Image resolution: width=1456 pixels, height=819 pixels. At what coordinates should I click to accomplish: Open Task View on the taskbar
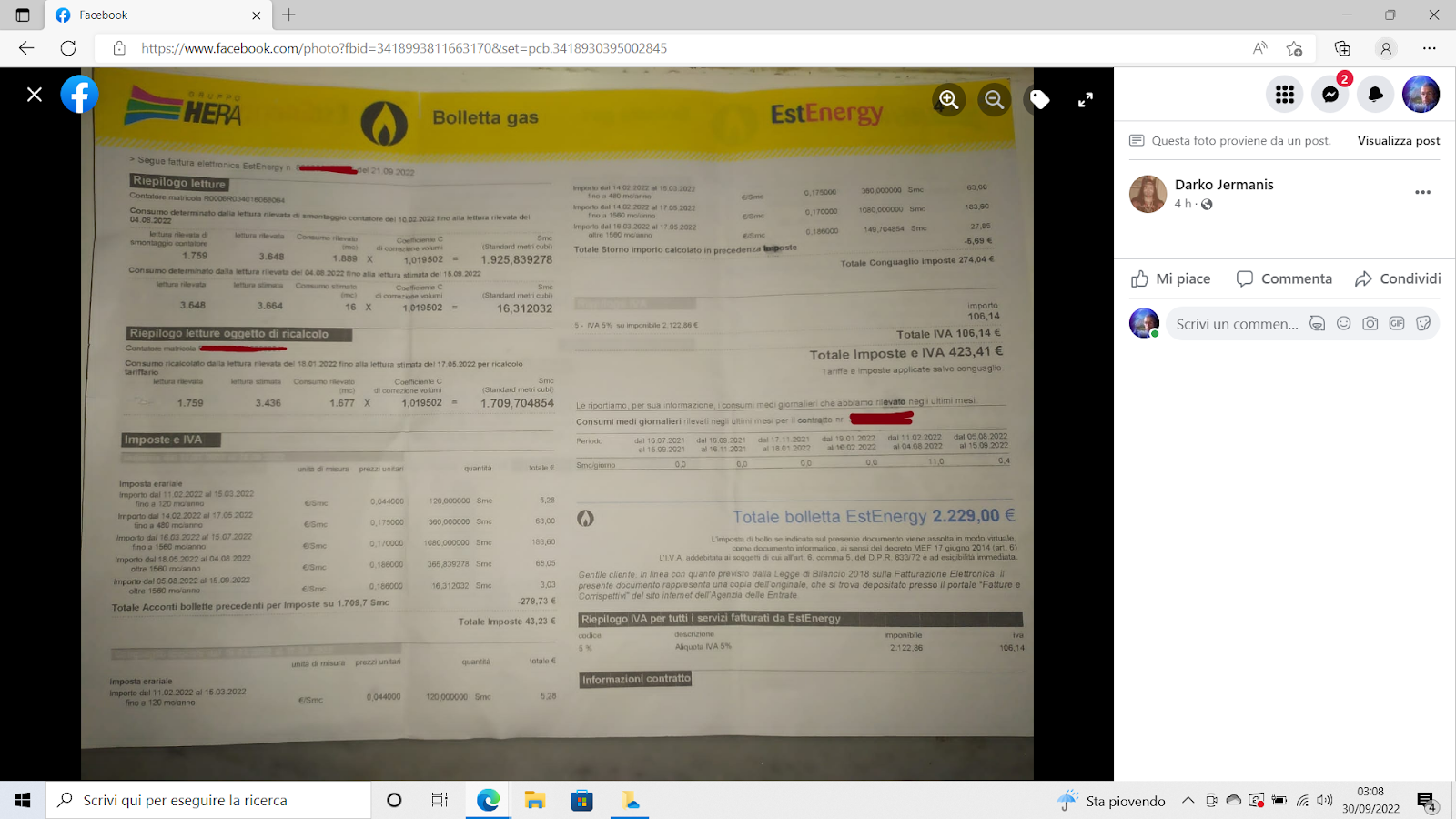click(x=440, y=800)
